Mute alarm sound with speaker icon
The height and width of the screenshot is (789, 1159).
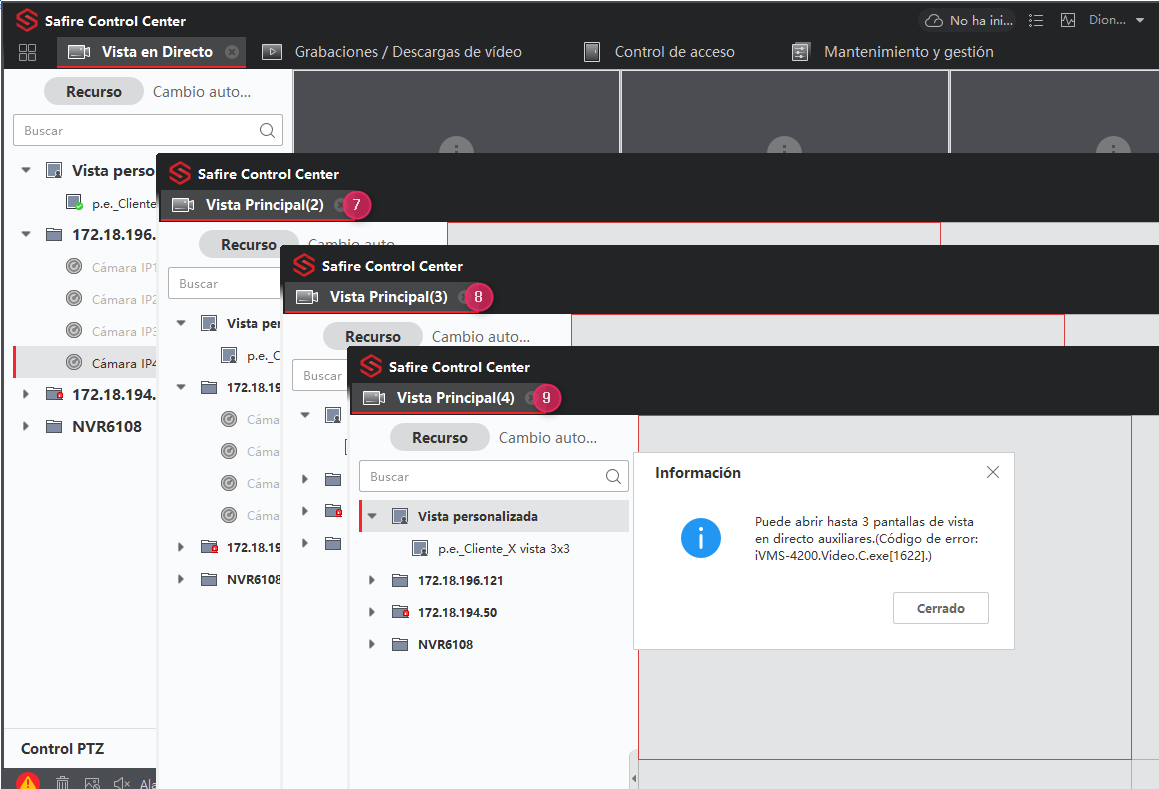click(x=122, y=783)
